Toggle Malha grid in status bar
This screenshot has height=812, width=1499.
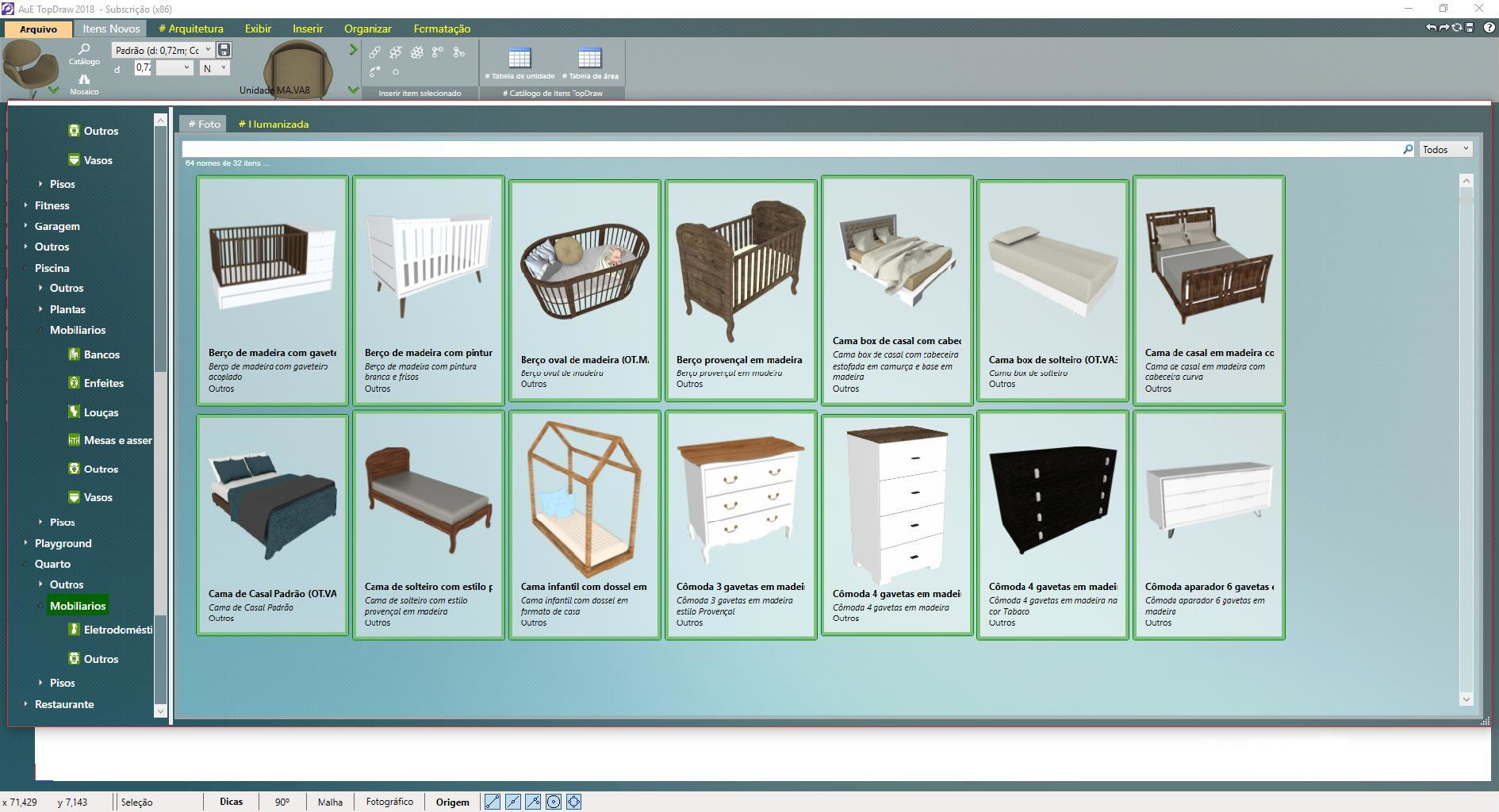330,802
